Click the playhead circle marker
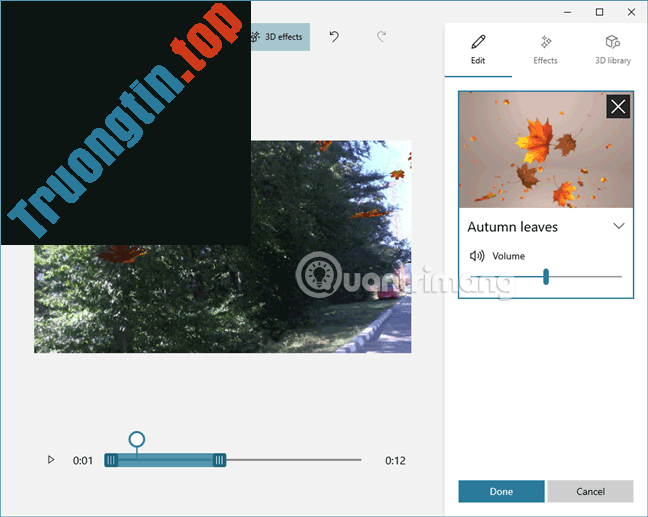This screenshot has width=648, height=517. click(x=137, y=439)
